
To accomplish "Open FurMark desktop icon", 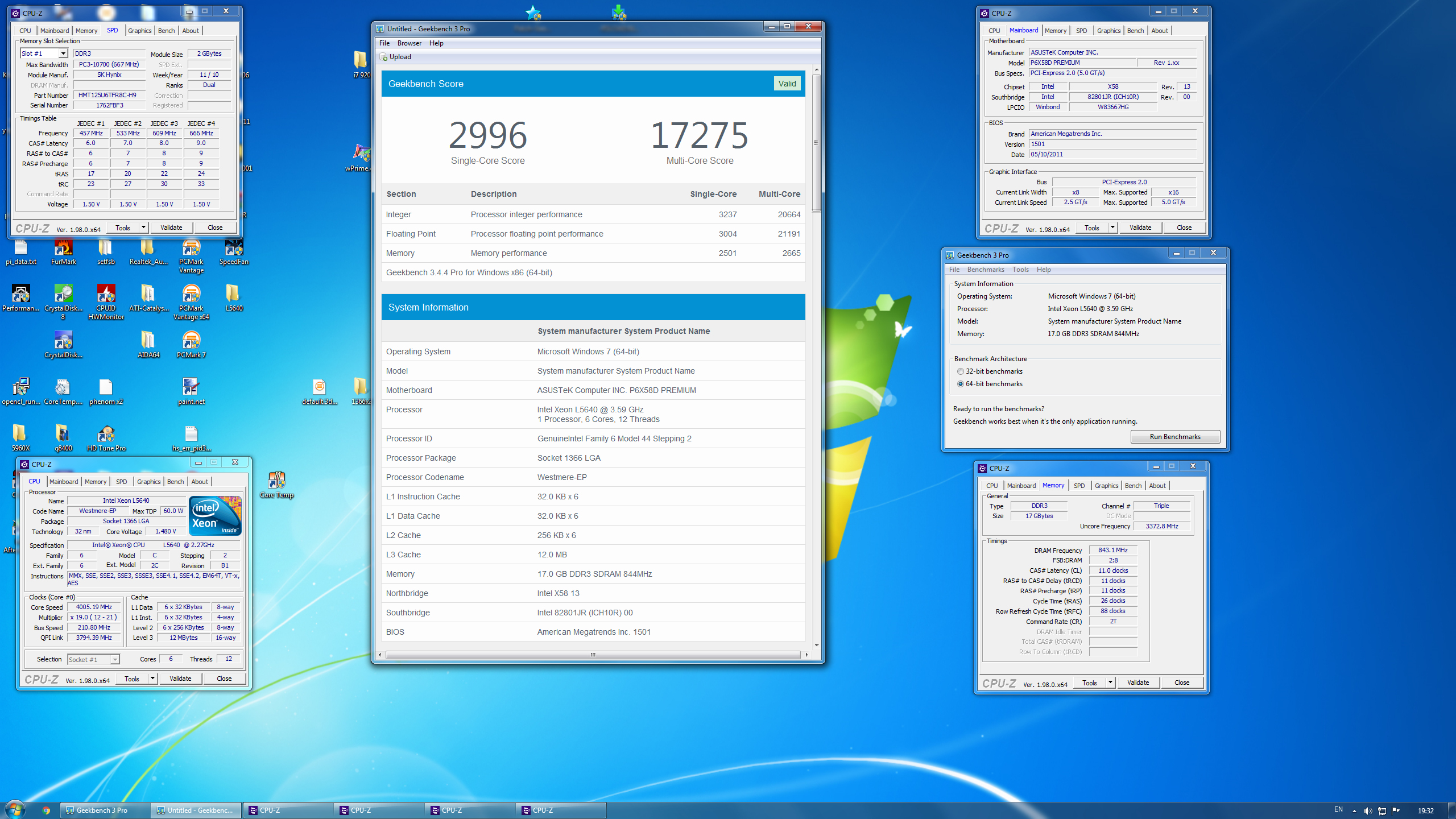I will 63,252.
